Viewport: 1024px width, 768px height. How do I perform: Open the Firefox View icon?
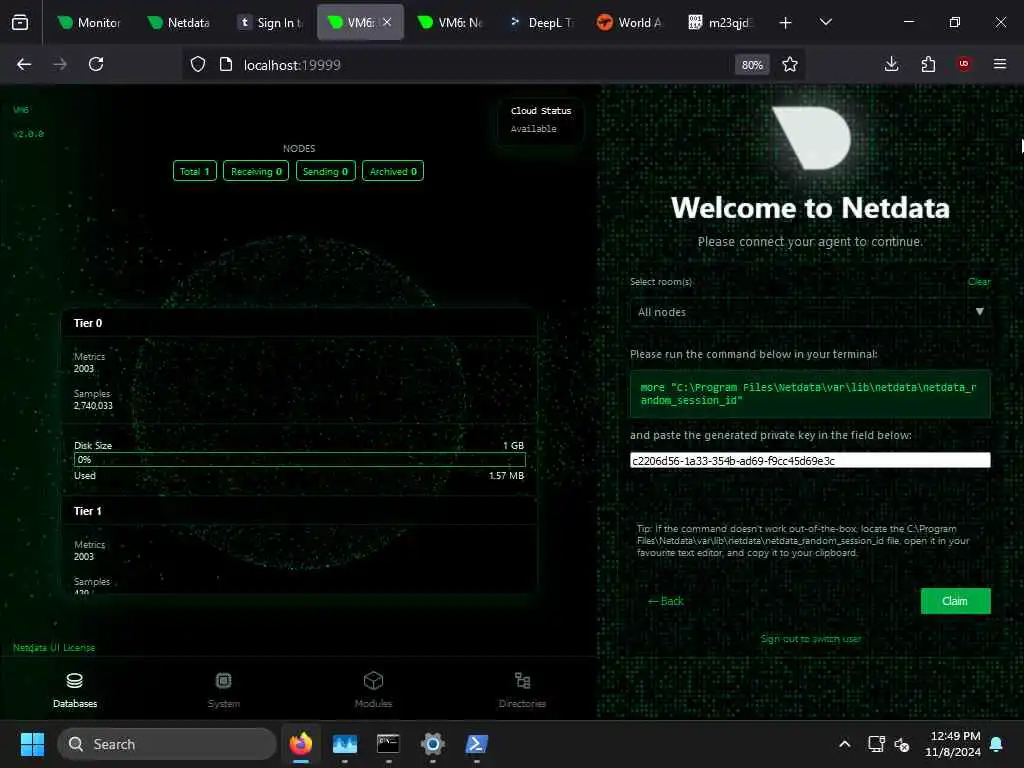20,23
